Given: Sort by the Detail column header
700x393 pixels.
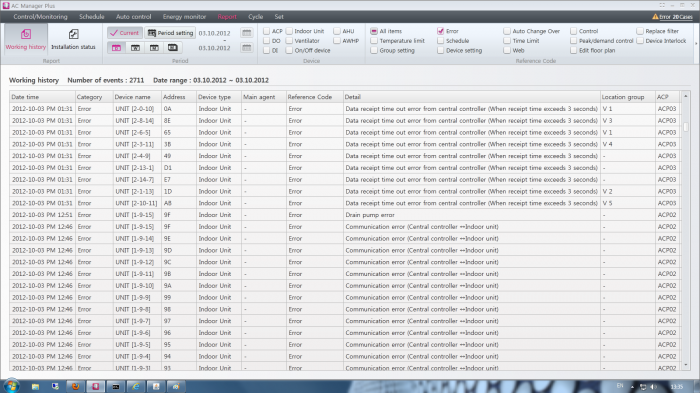Looking at the screenshot, I should pyautogui.click(x=471, y=97).
